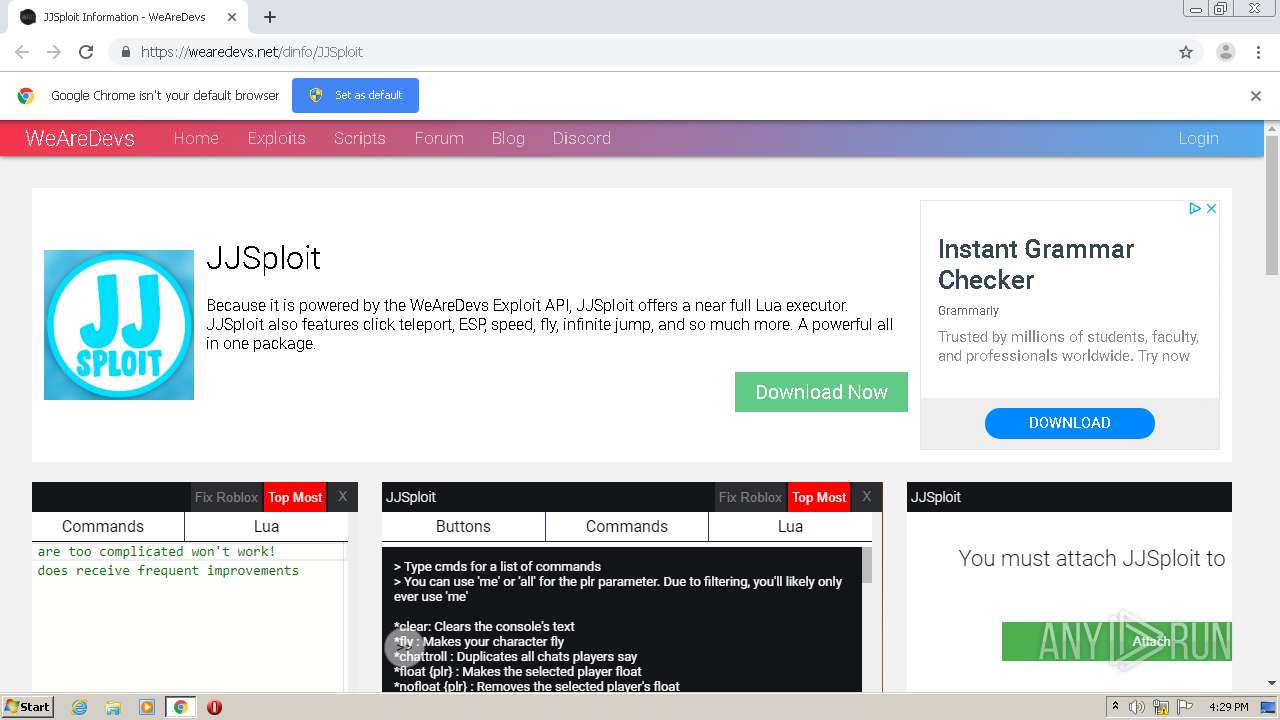
Task: Click the Start button
Action: (x=28, y=707)
